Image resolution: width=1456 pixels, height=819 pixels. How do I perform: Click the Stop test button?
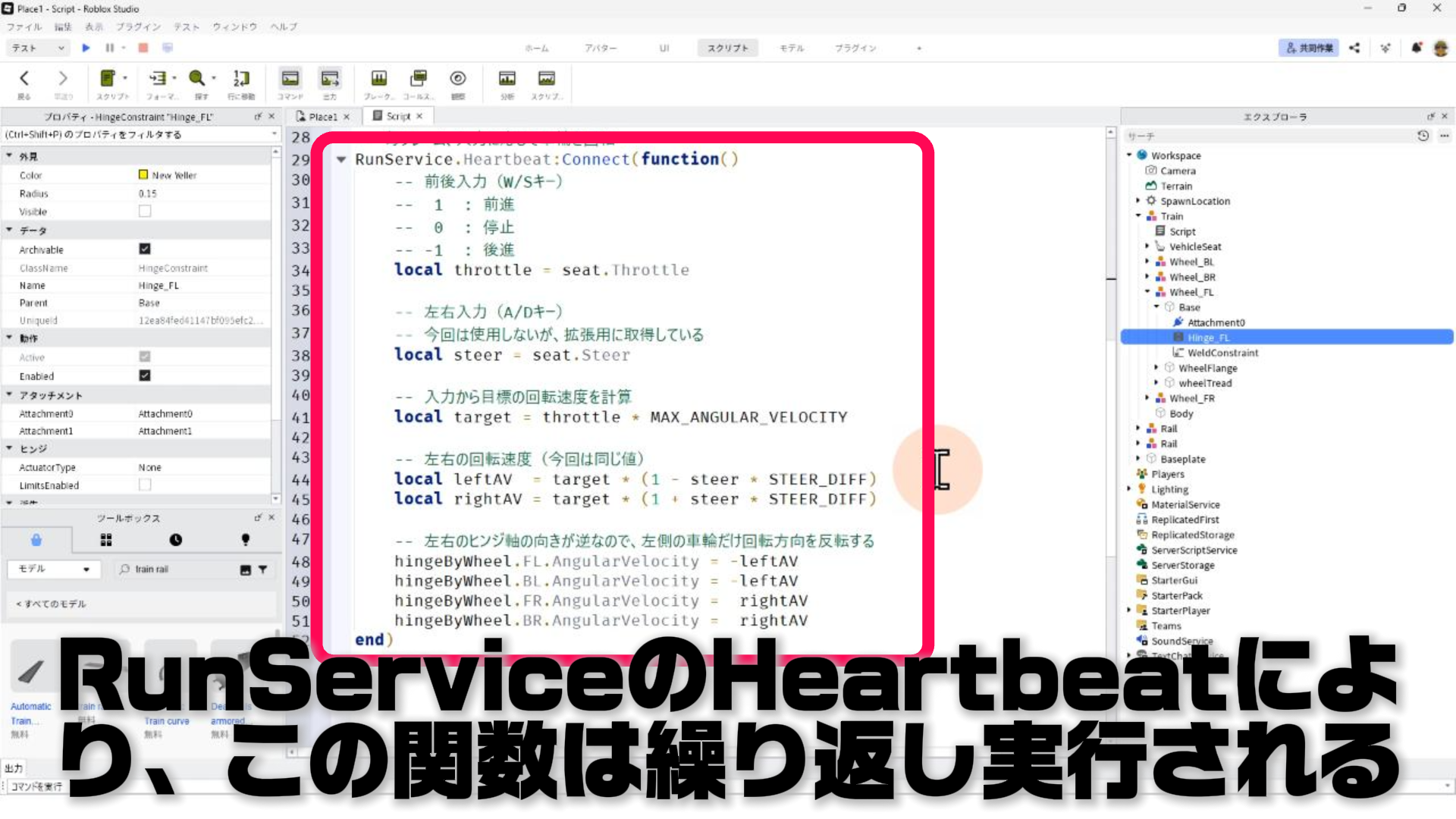coord(143,48)
